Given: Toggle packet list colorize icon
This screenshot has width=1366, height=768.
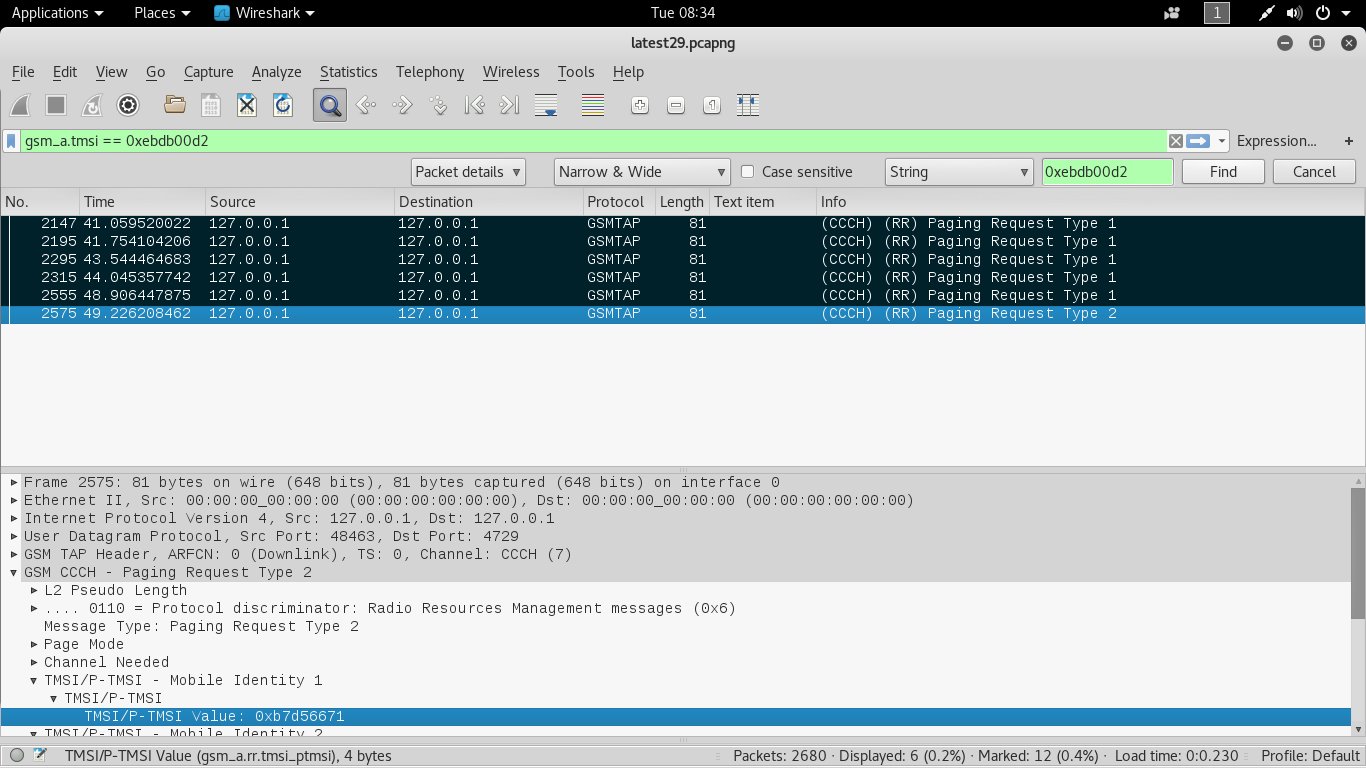Looking at the screenshot, I should click(x=593, y=105).
